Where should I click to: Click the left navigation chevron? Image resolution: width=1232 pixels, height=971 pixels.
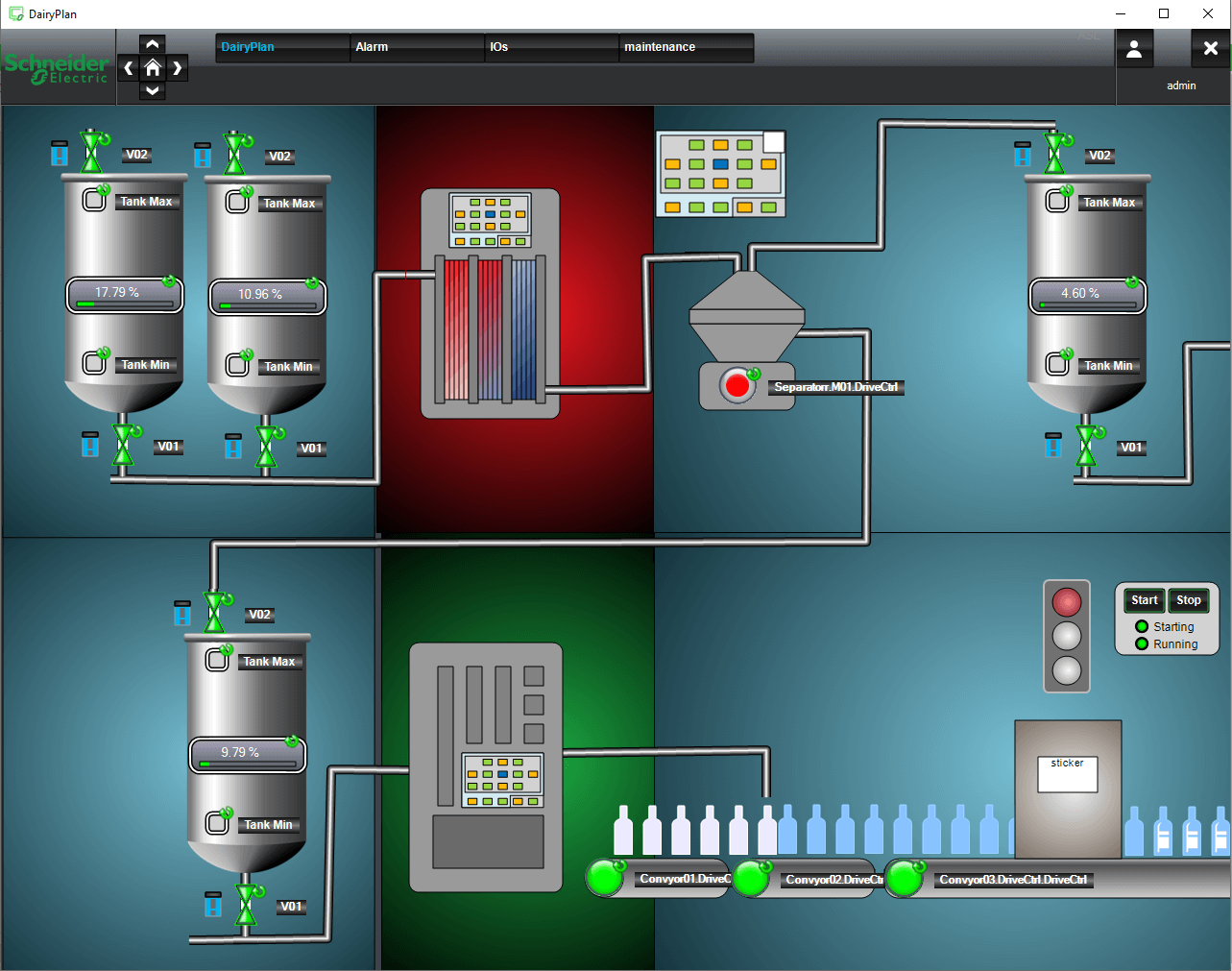pyautogui.click(x=128, y=67)
